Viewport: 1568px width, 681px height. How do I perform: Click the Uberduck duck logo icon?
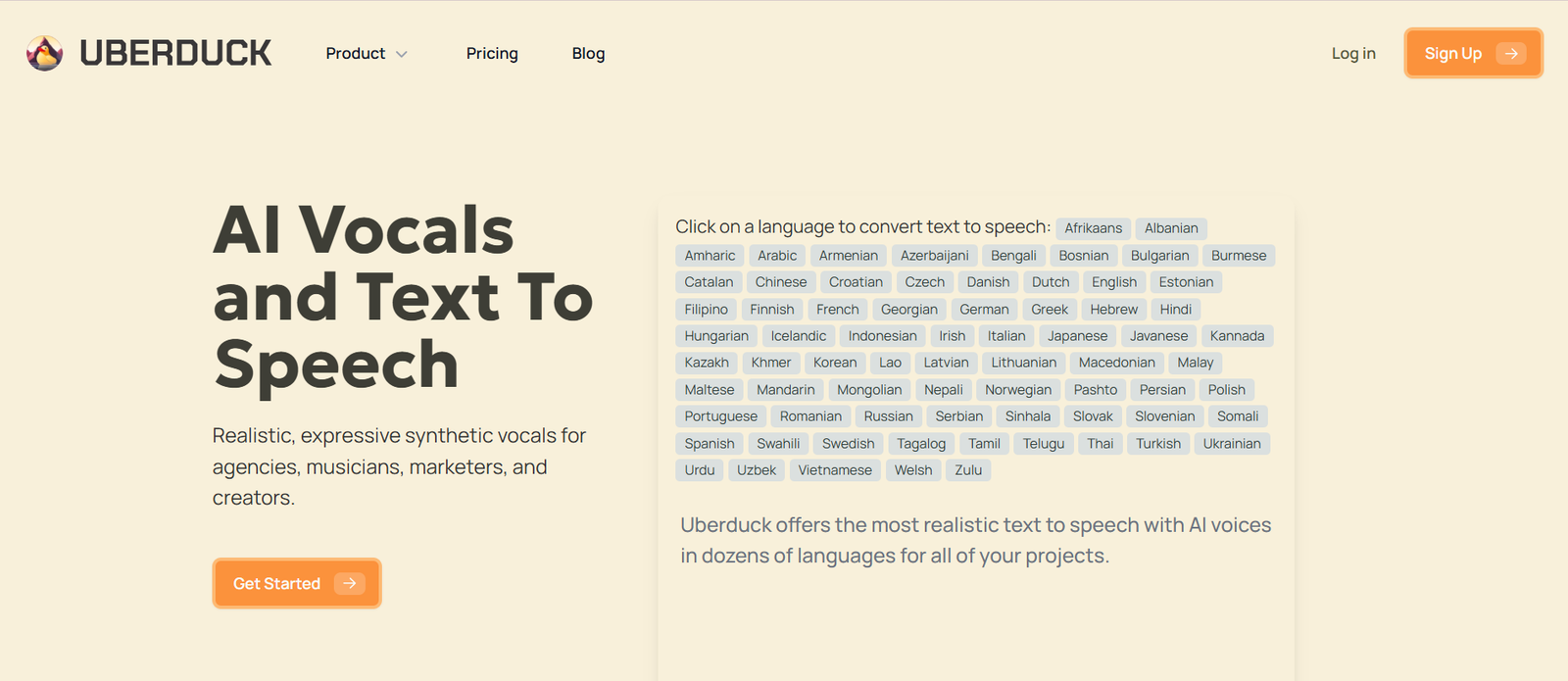pos(44,53)
